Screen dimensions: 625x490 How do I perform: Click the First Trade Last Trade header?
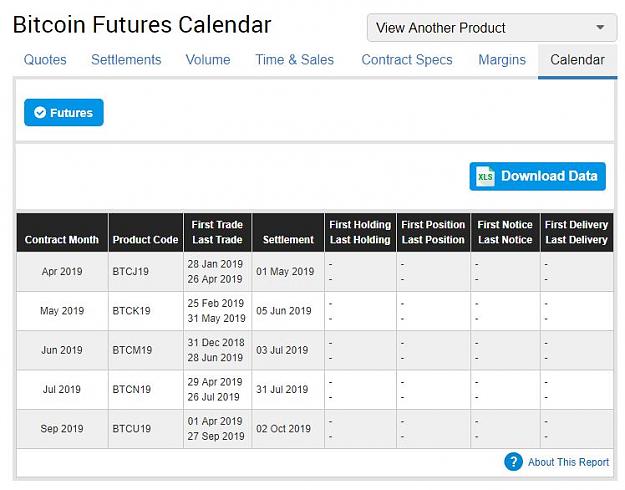[217, 232]
